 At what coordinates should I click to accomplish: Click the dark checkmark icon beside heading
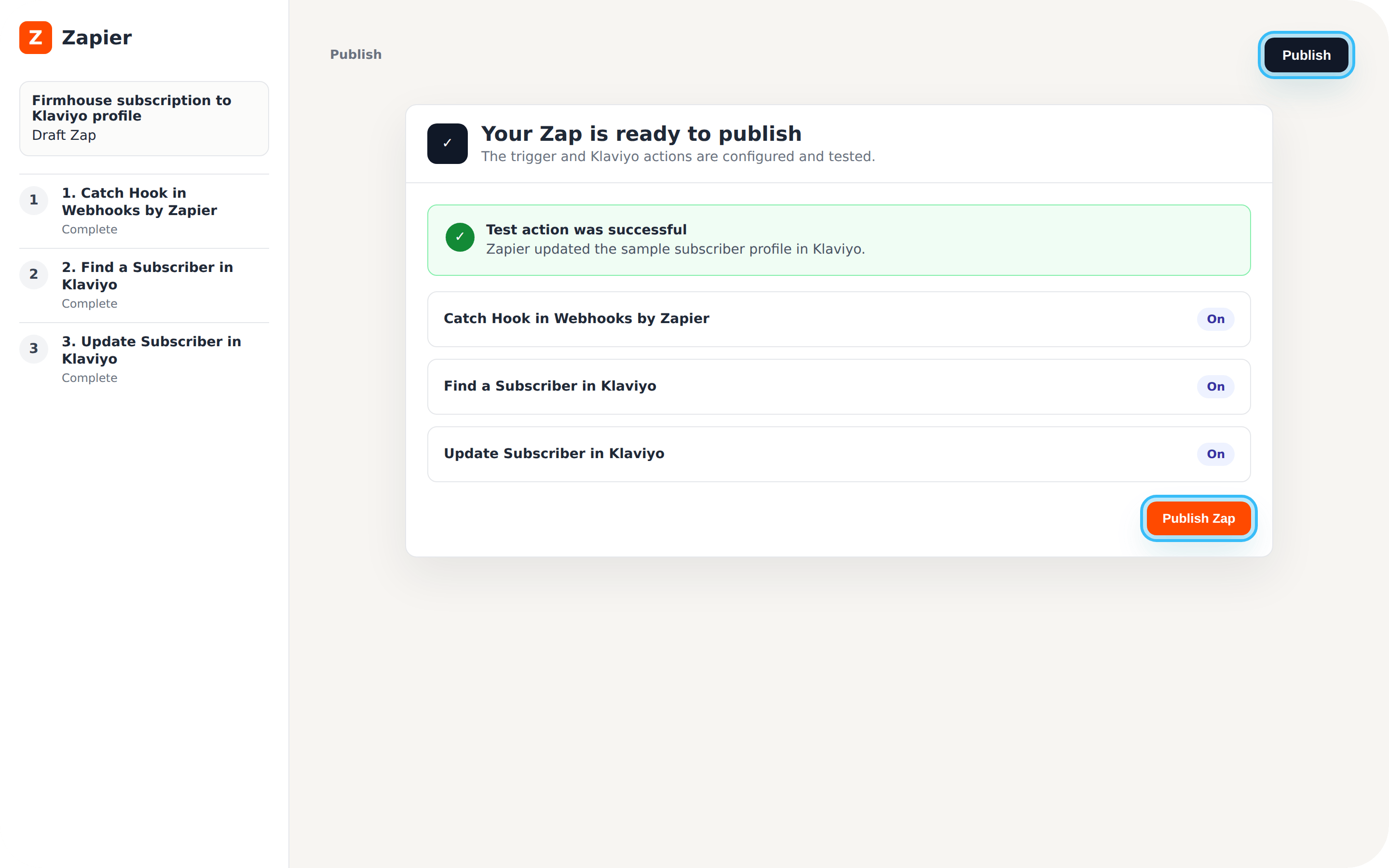(447, 144)
